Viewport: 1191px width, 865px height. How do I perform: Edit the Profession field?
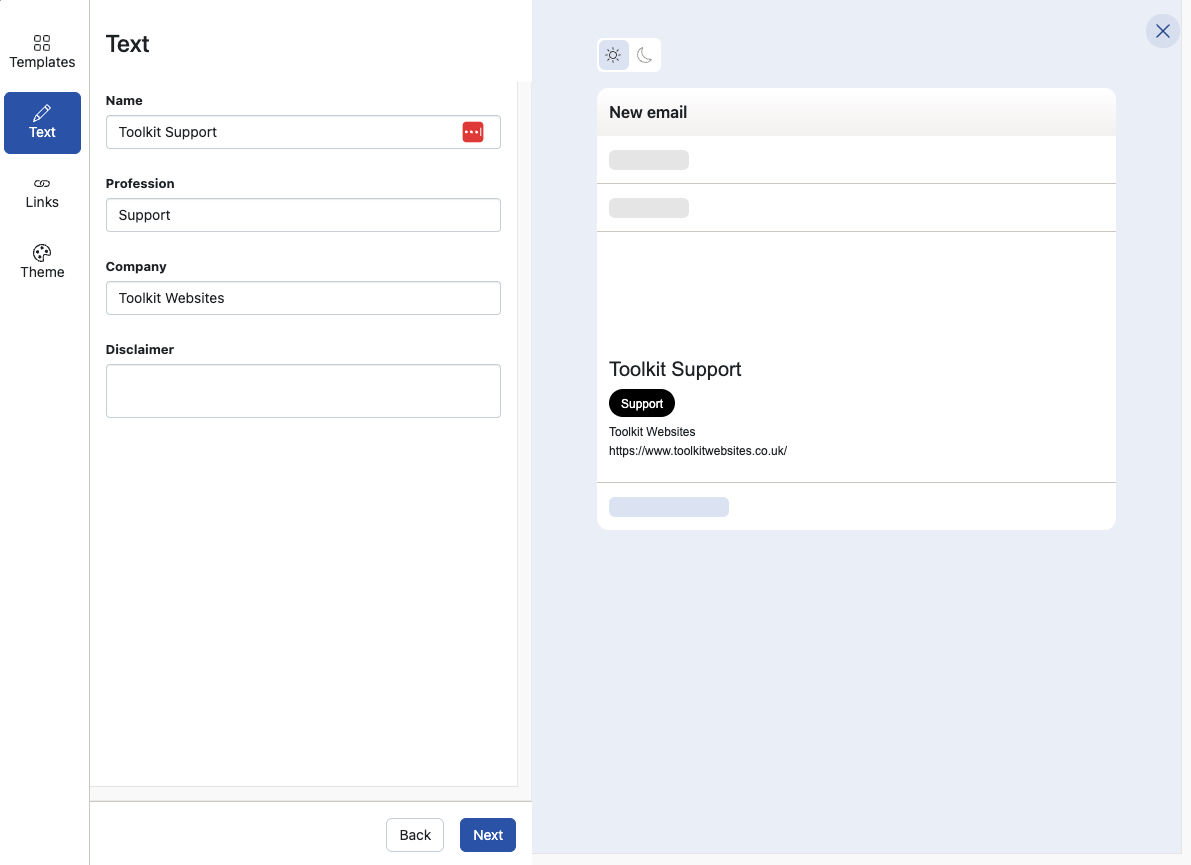click(x=303, y=215)
